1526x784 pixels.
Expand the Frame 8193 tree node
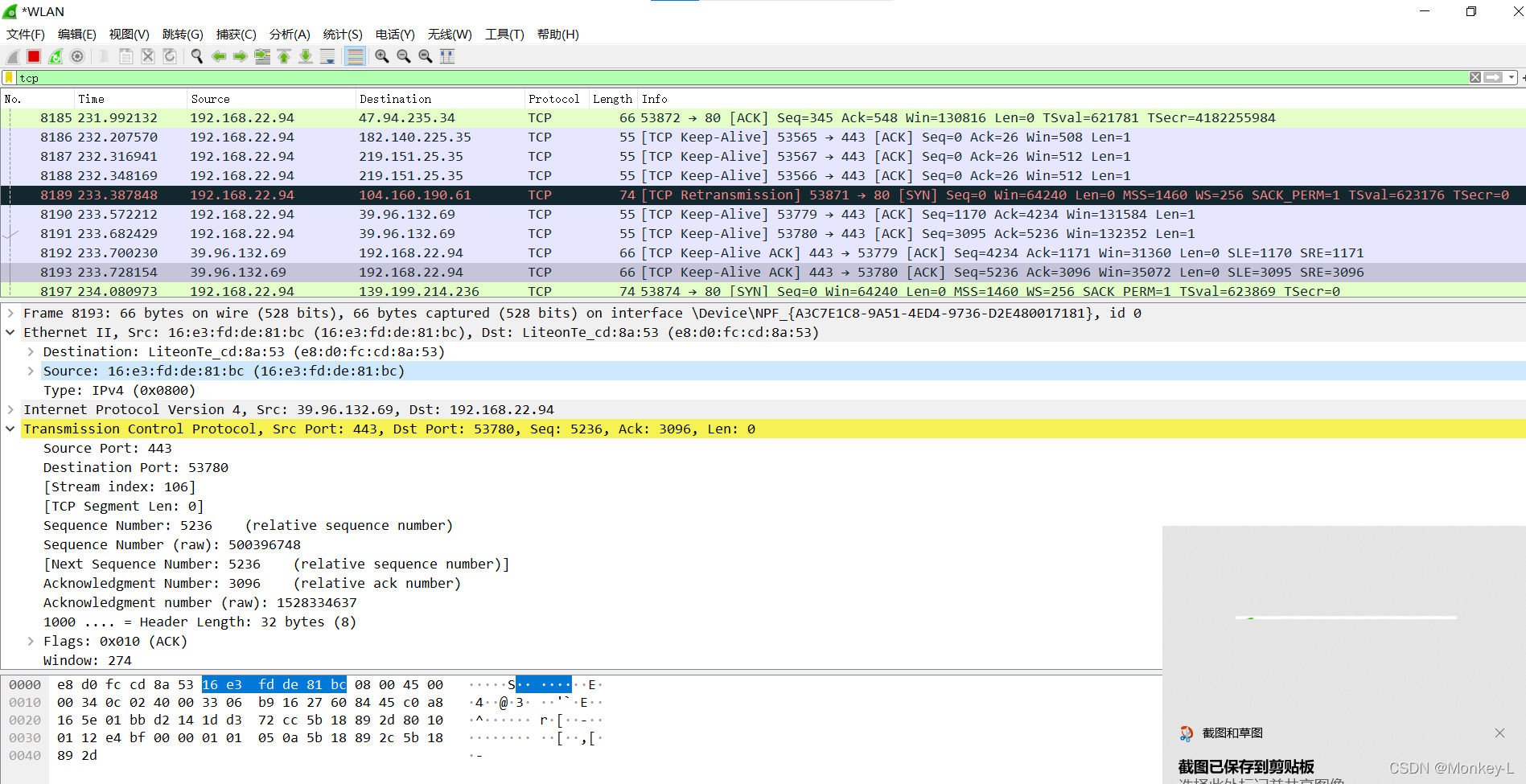point(10,313)
